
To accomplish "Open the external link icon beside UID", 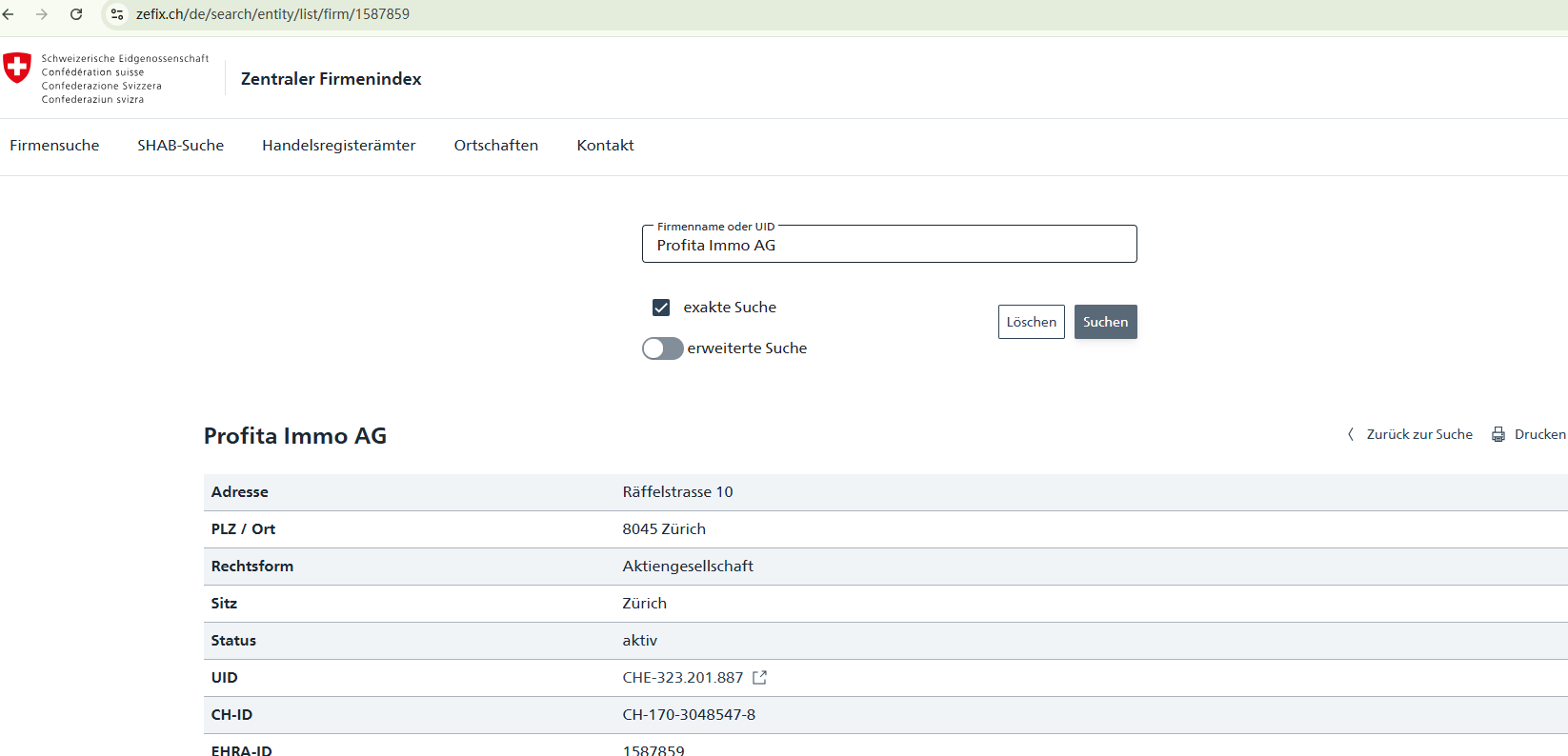I will tap(759, 678).
